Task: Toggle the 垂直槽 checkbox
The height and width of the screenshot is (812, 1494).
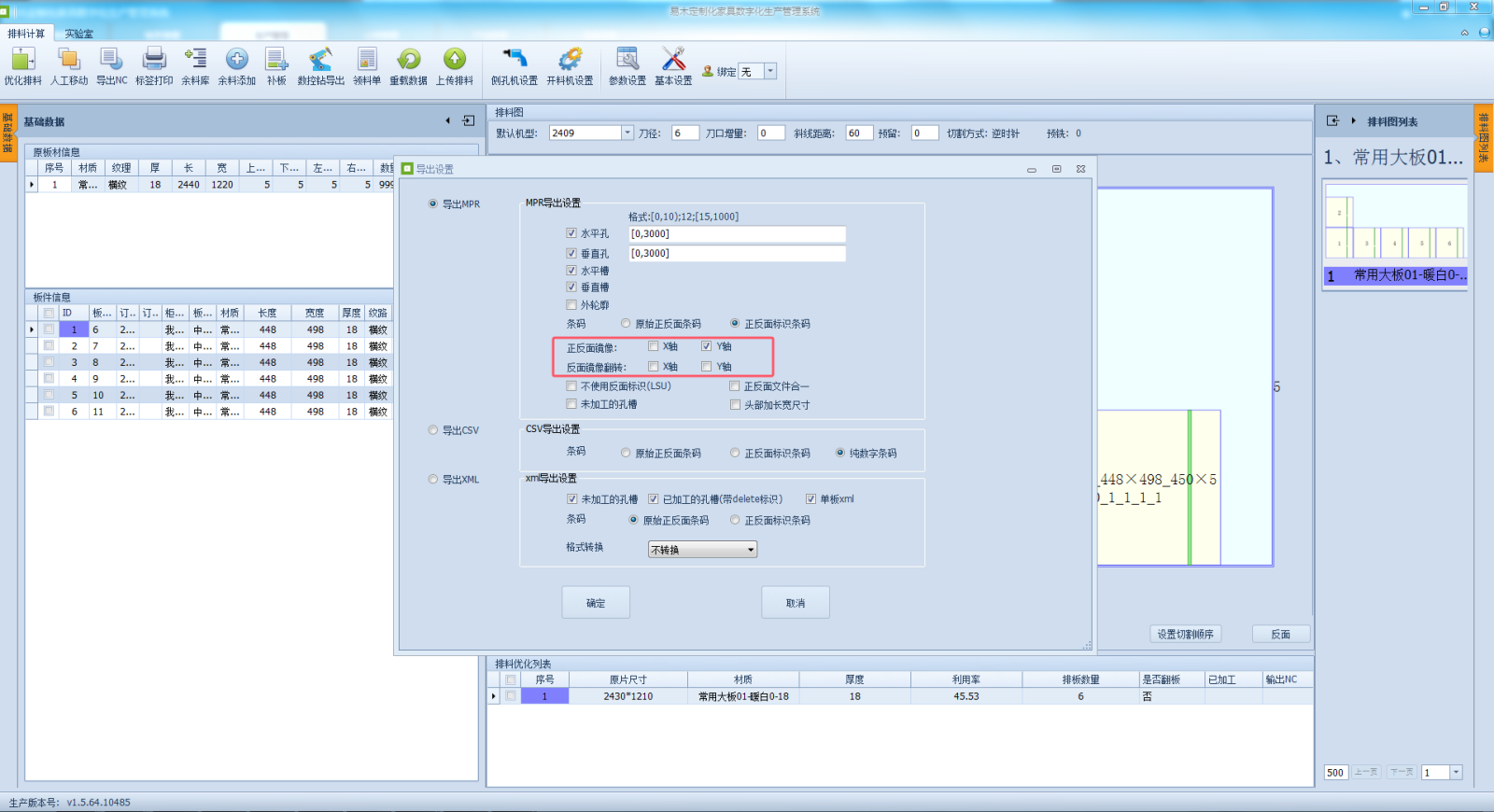Action: coord(571,287)
